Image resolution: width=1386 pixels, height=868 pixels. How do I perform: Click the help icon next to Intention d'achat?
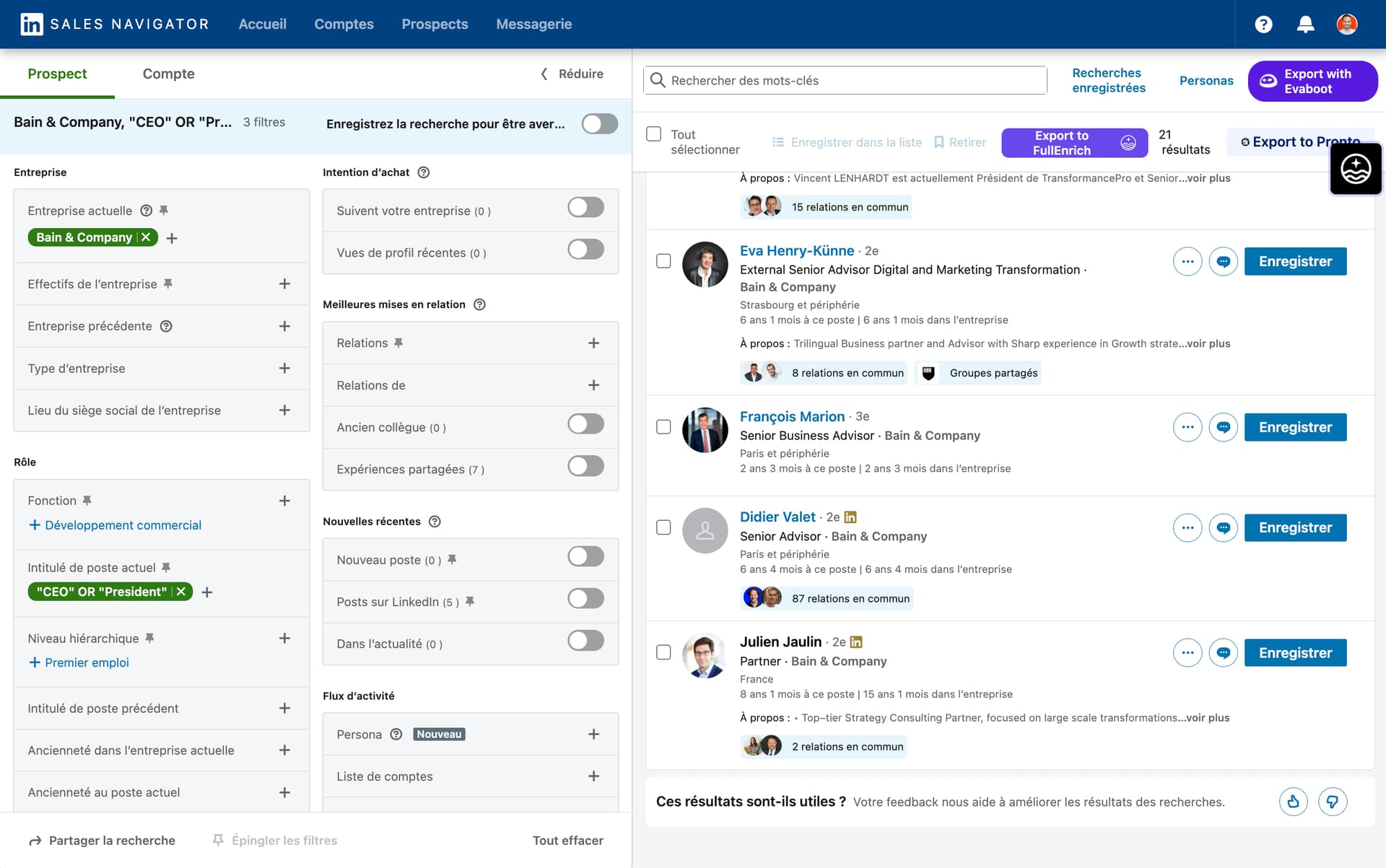[424, 172]
